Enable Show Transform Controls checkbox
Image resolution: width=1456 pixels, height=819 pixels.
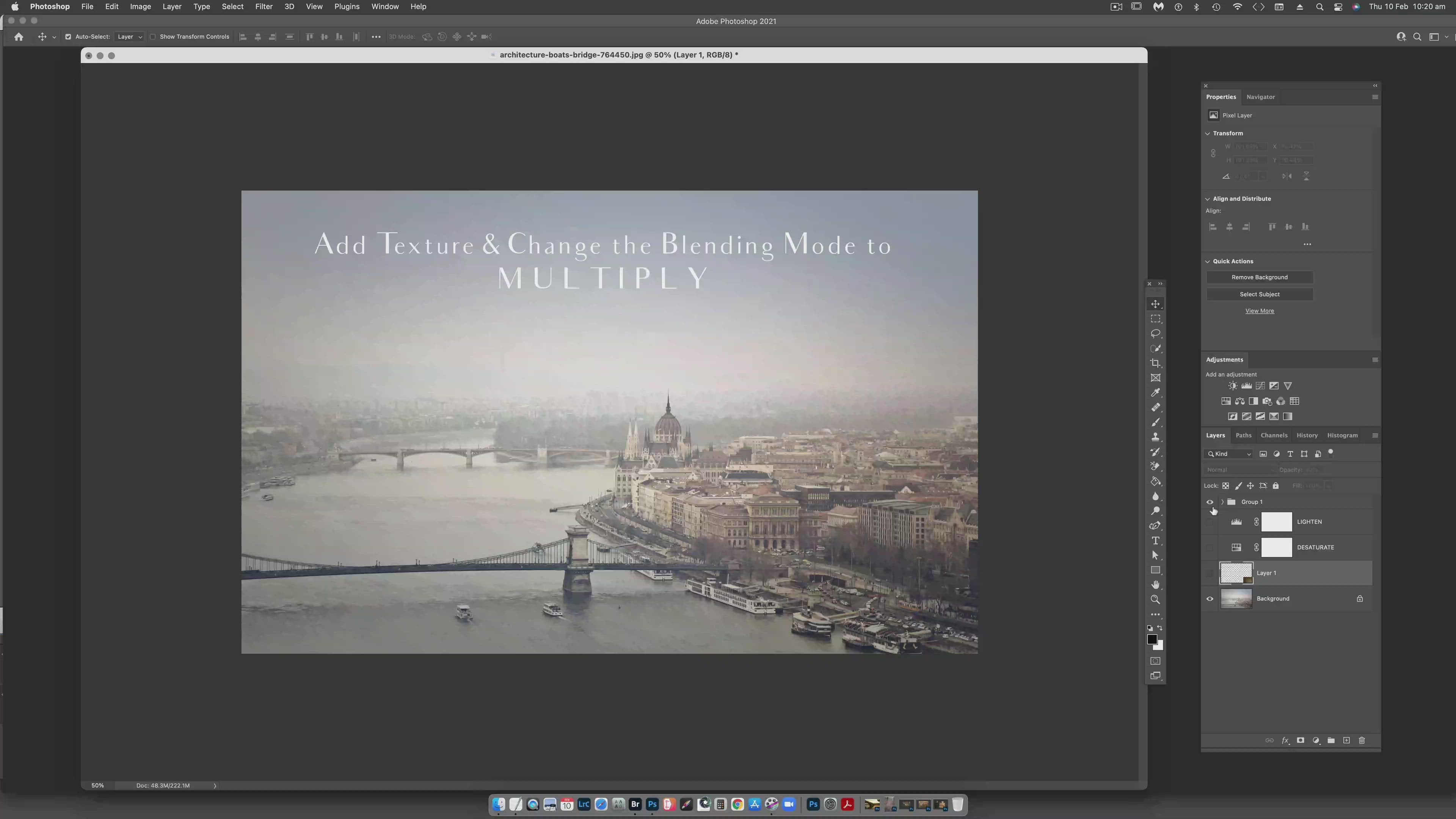coord(152,37)
